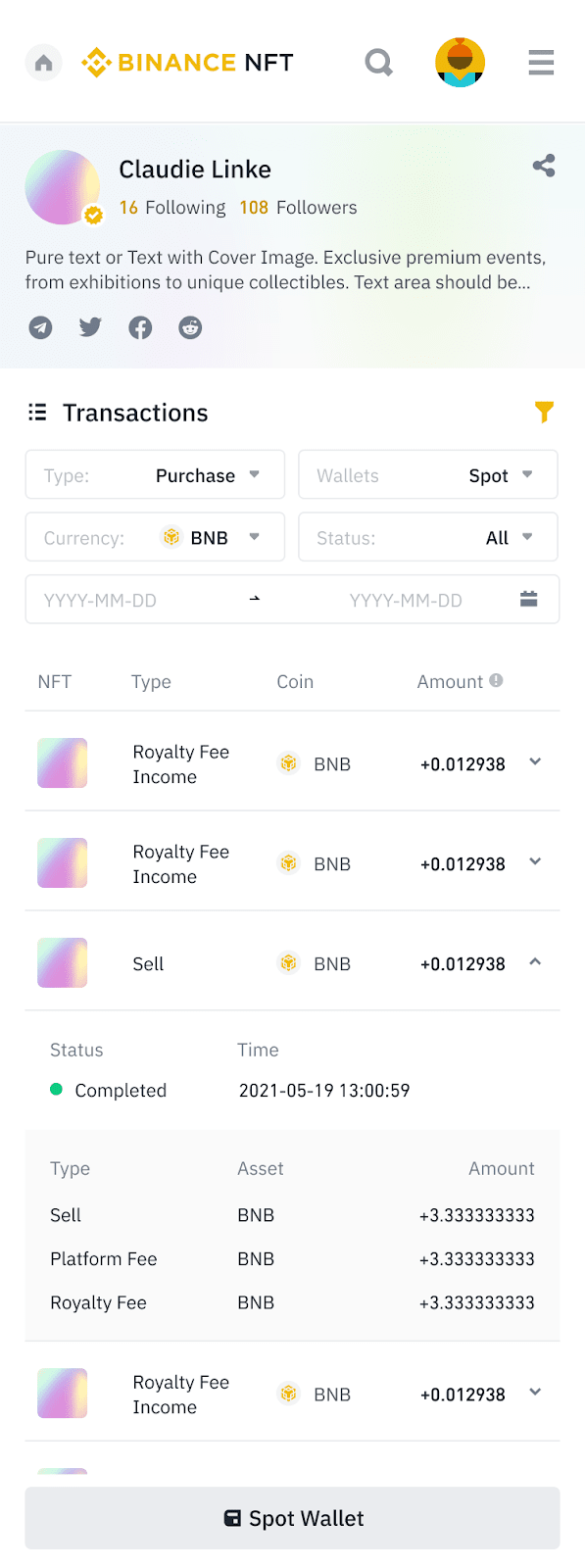The width and height of the screenshot is (585, 1568).
Task: Click the calendar icon on the date field
Action: pos(528,599)
